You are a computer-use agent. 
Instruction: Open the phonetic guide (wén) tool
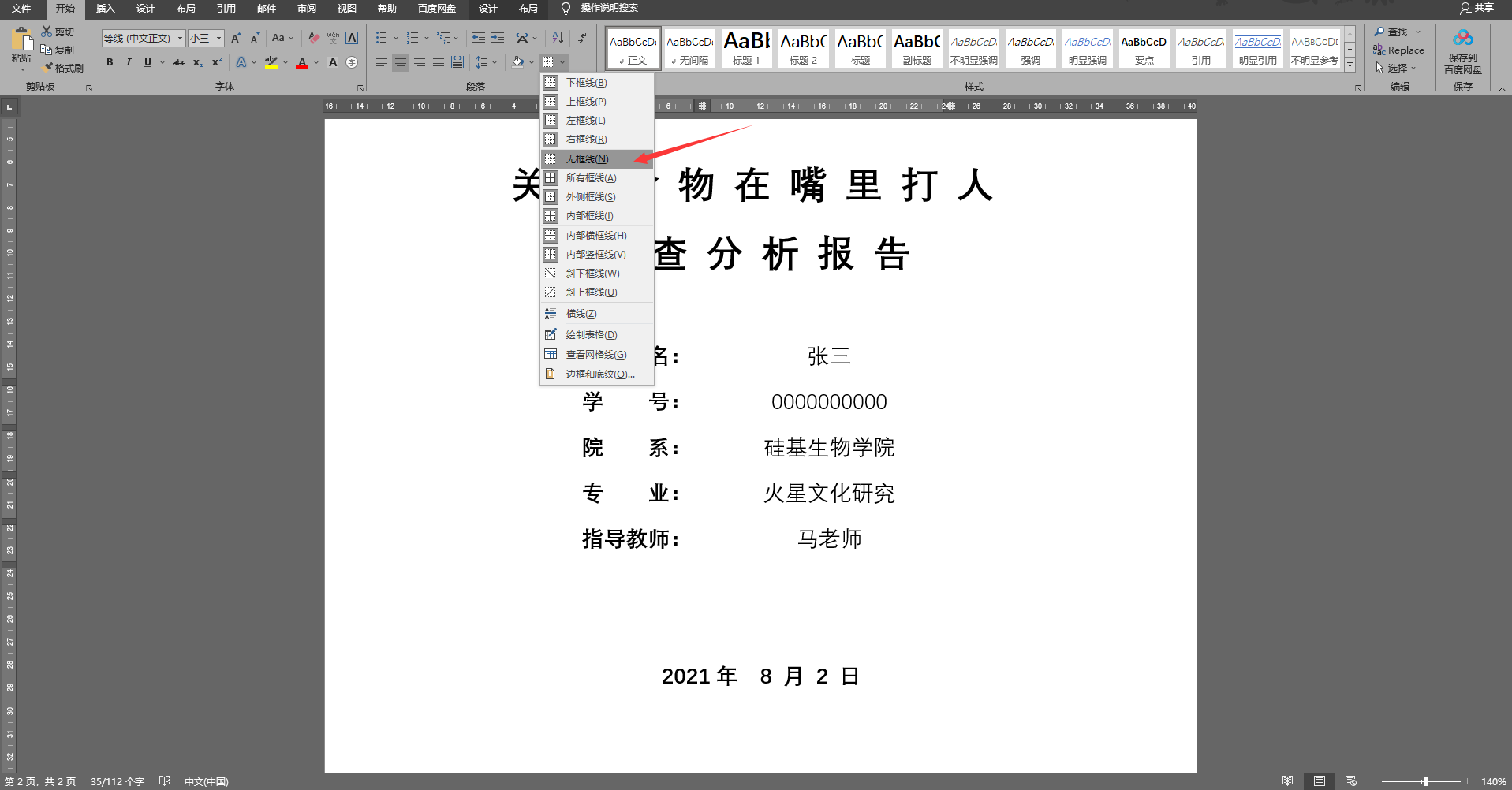click(333, 38)
